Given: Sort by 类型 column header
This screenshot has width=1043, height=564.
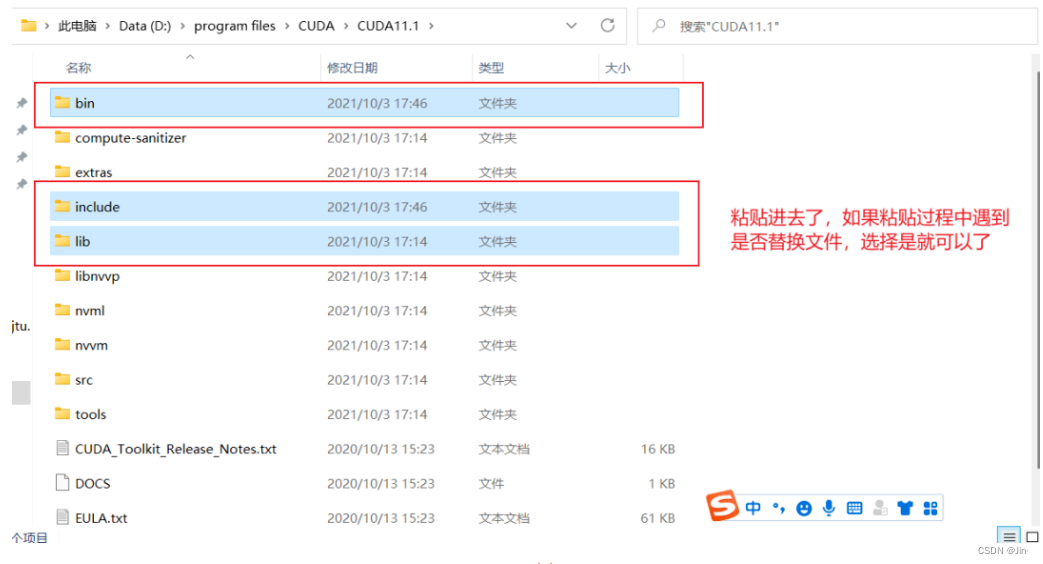Looking at the screenshot, I should 492,67.
